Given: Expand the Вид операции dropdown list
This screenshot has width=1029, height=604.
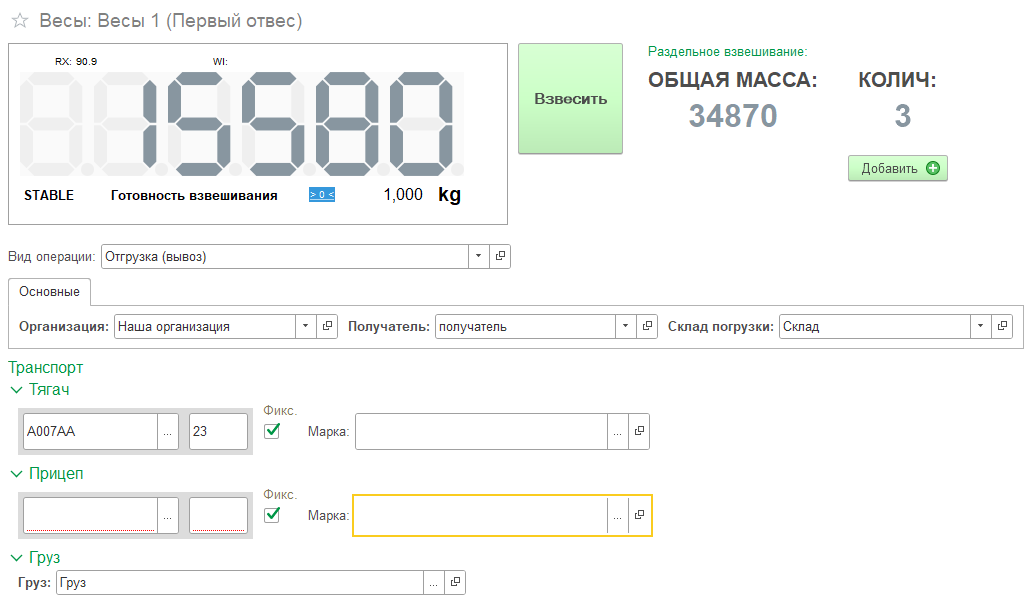Looking at the screenshot, I should click(x=478, y=257).
